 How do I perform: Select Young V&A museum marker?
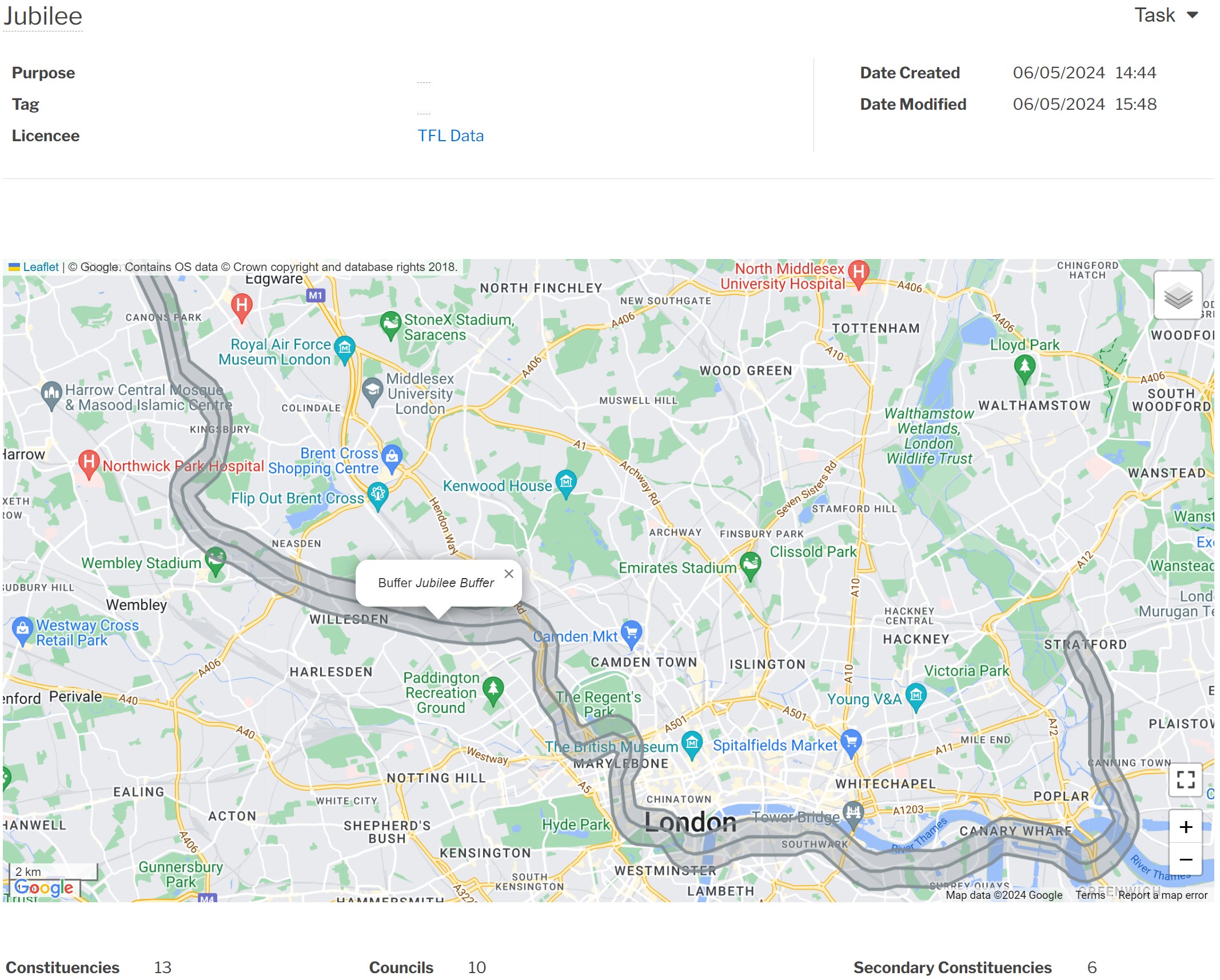916,698
